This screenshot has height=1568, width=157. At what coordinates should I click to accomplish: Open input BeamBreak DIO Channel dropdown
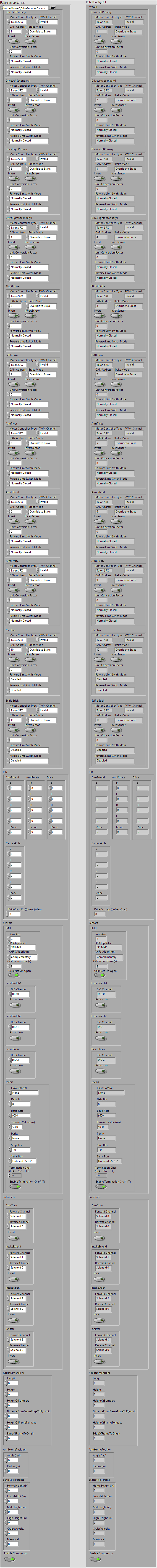[19, 1060]
